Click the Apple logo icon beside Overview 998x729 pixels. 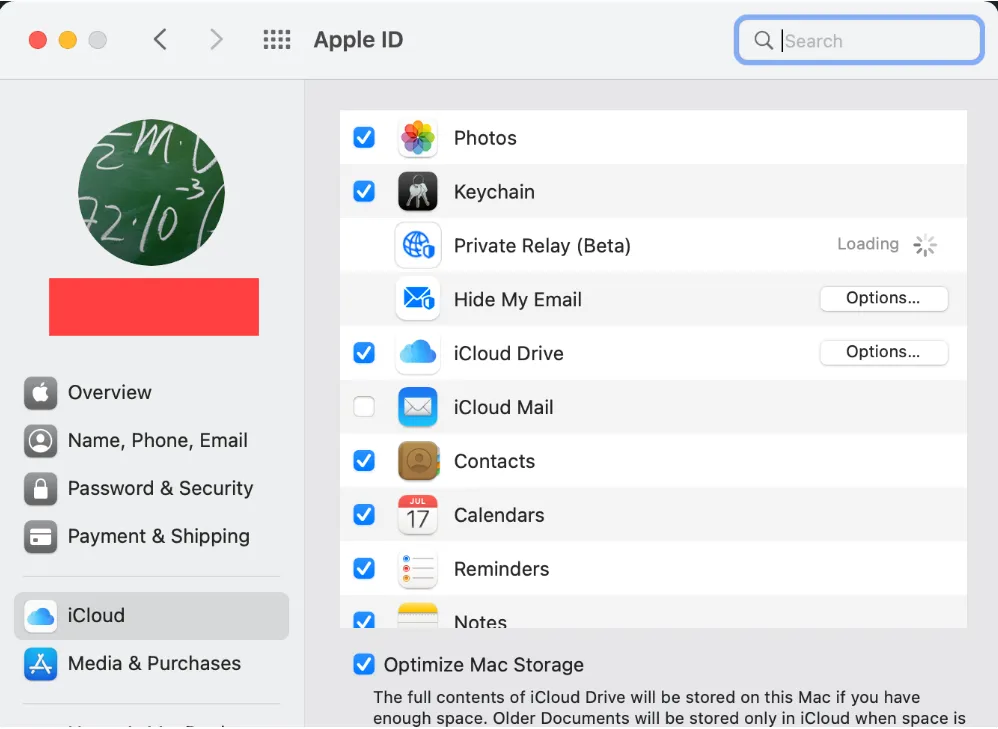point(41,393)
